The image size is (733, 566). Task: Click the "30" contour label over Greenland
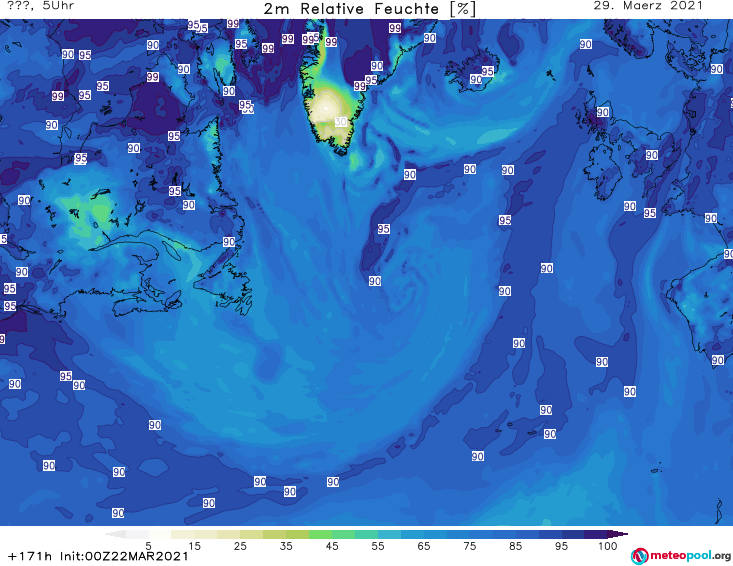[341, 122]
